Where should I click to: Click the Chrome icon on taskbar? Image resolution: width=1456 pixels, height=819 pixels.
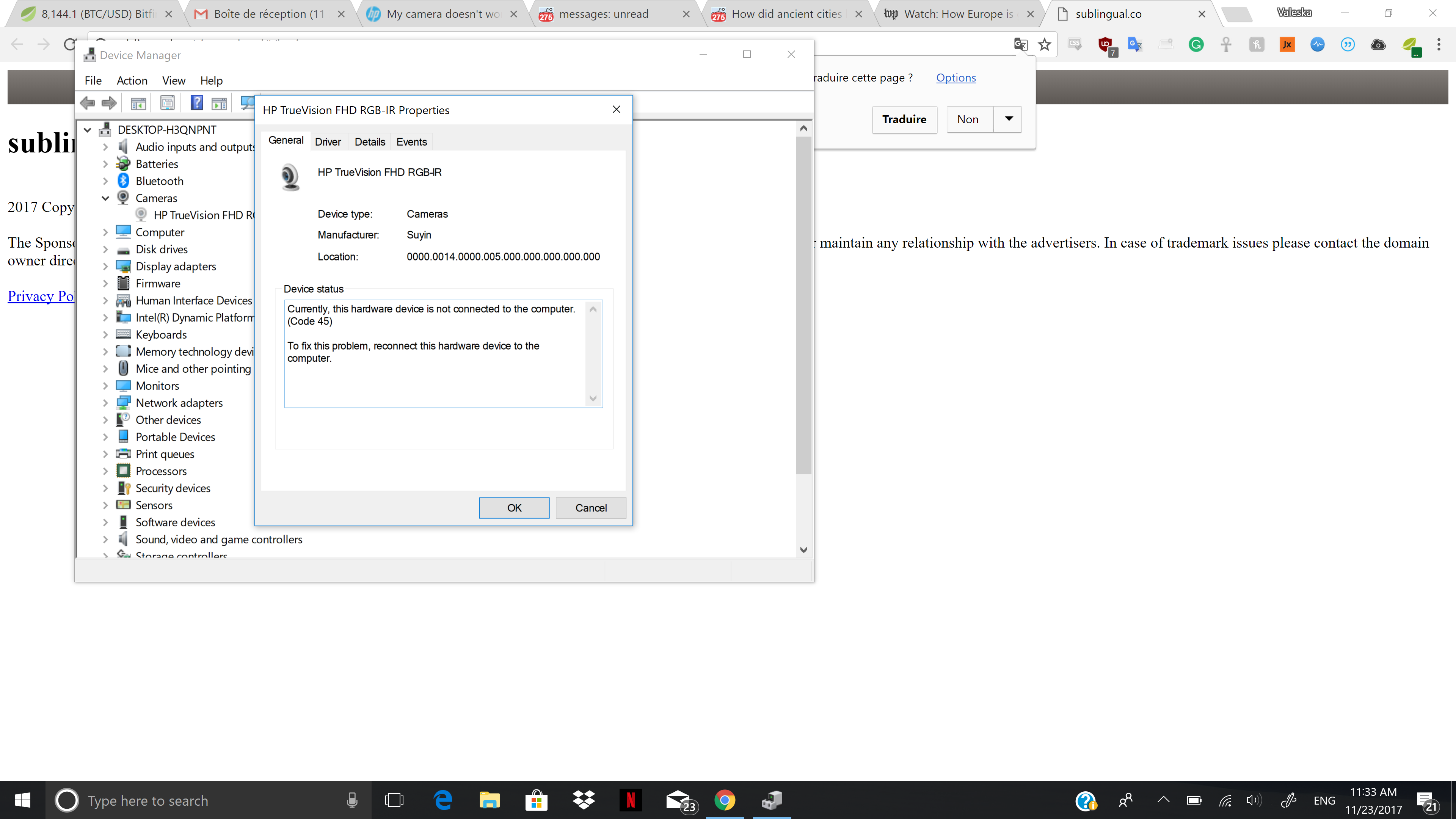click(x=725, y=800)
